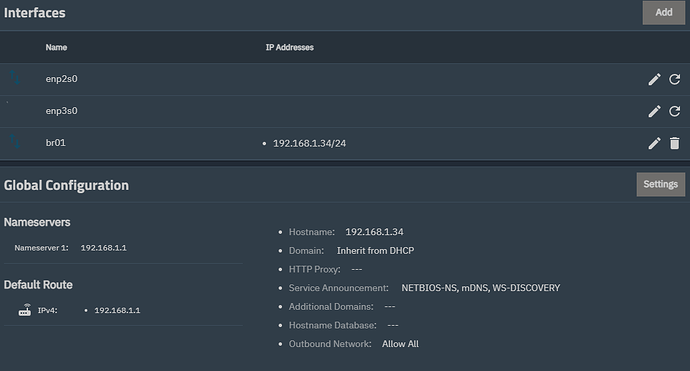Click the Hostname value 192.168.1.34
690x371 pixels.
coord(374,232)
